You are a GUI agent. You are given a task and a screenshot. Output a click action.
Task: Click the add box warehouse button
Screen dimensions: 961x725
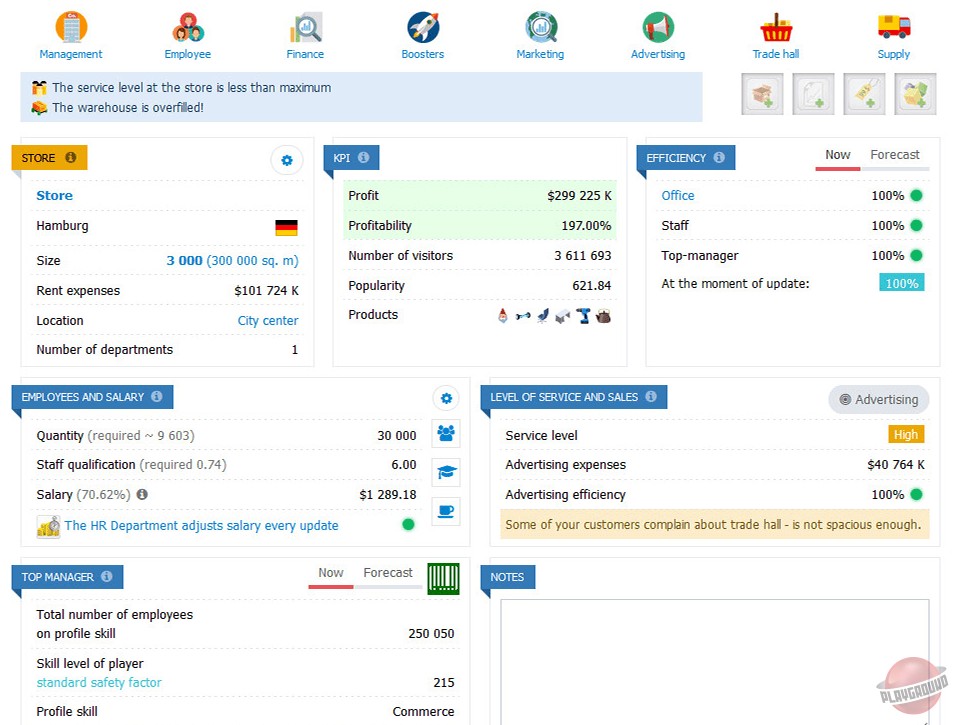pos(763,94)
